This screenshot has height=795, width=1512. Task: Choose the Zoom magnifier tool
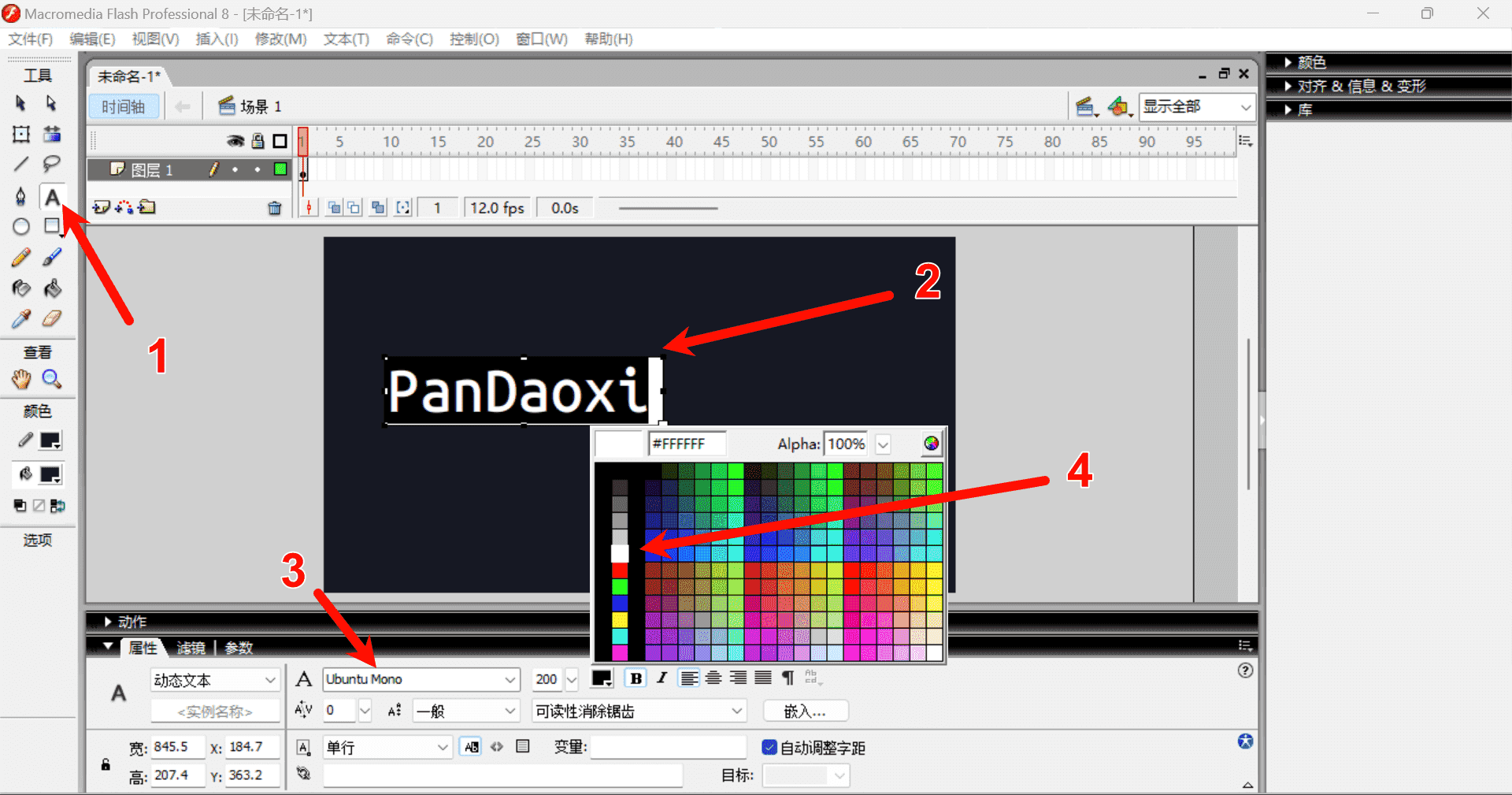pos(52,380)
